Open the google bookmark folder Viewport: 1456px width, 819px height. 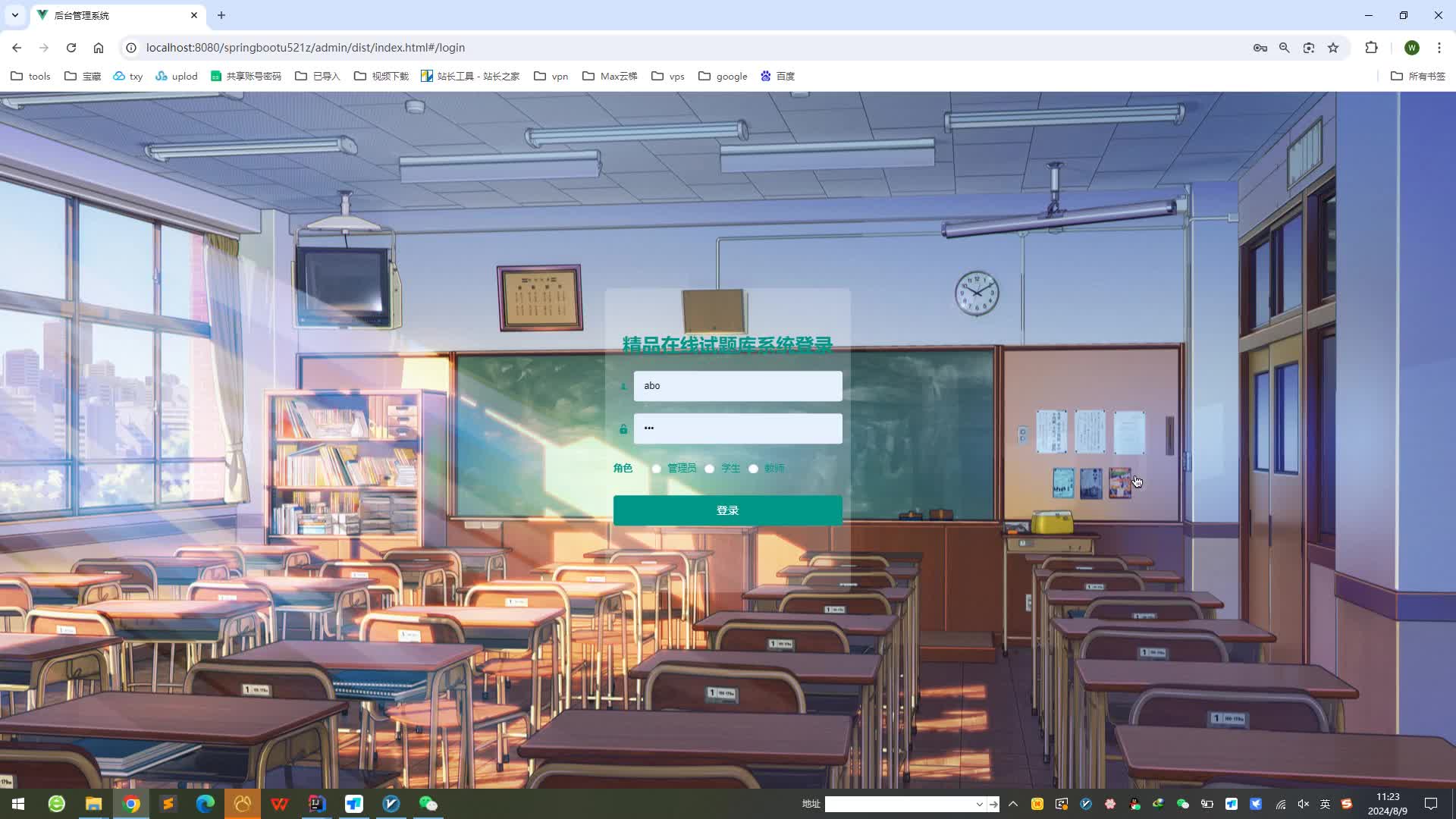coord(723,76)
